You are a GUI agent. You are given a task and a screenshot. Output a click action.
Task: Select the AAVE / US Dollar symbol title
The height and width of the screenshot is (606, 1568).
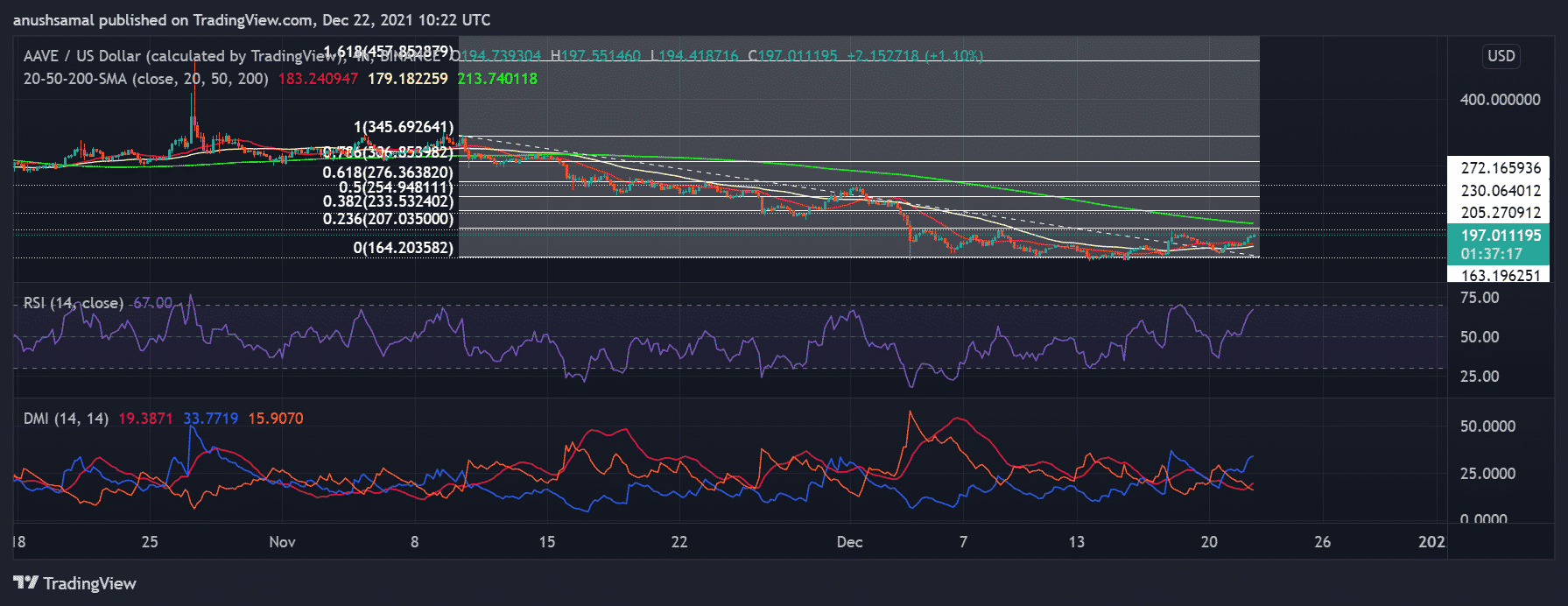click(82, 56)
